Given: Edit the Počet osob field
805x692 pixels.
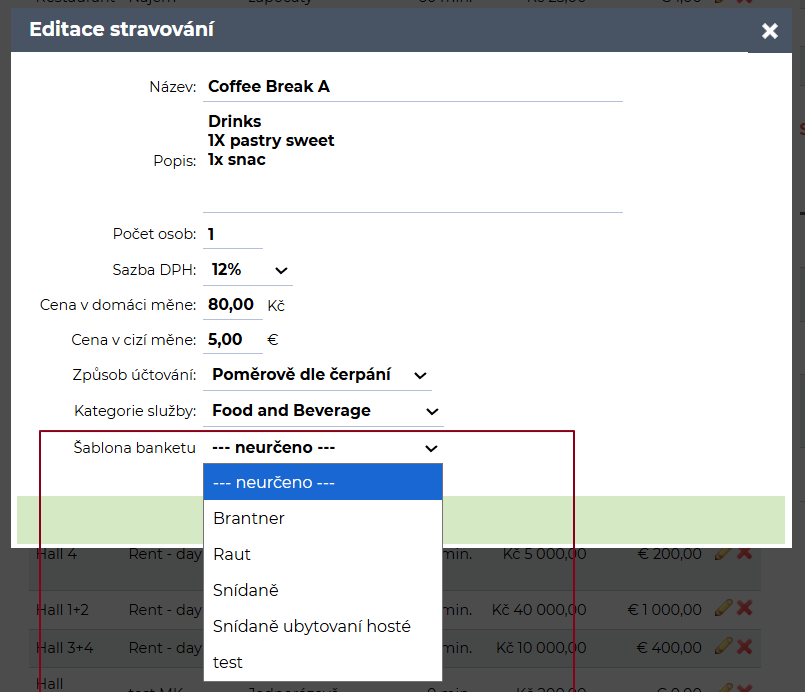Looking at the screenshot, I should (233, 235).
